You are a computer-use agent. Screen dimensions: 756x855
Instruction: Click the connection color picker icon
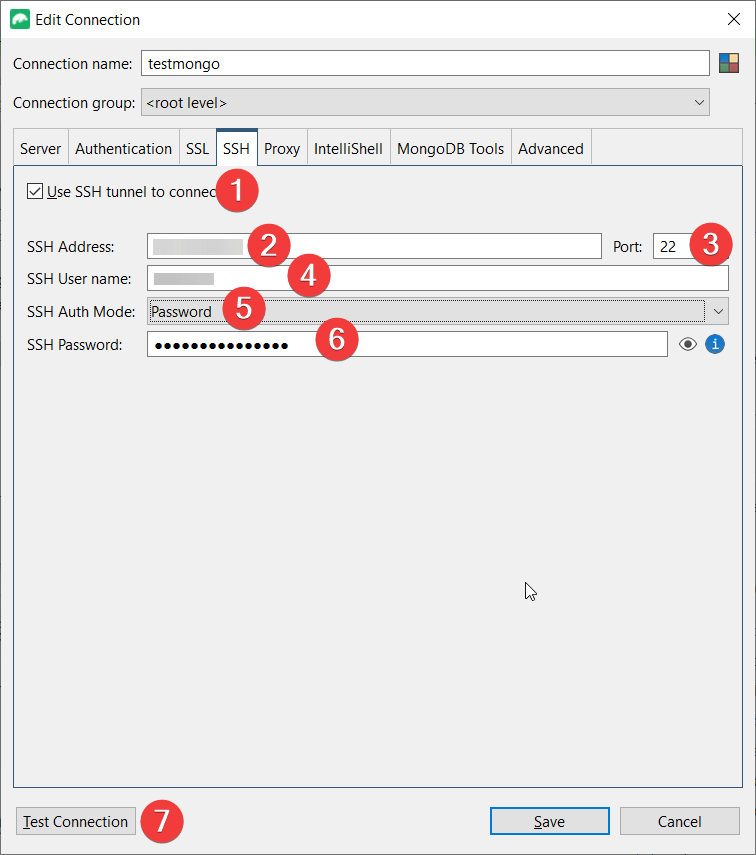pyautogui.click(x=729, y=63)
